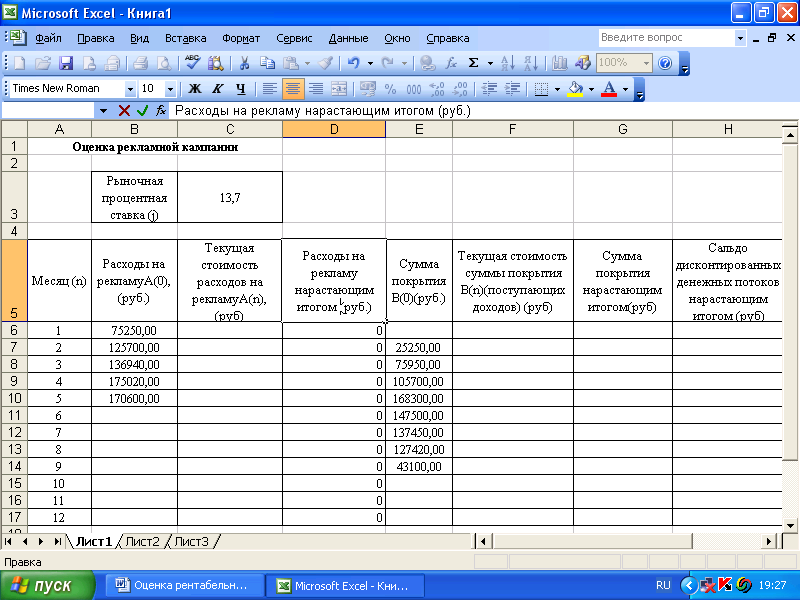Switch to Оценка рентабельн... taskbar window

tap(185, 585)
